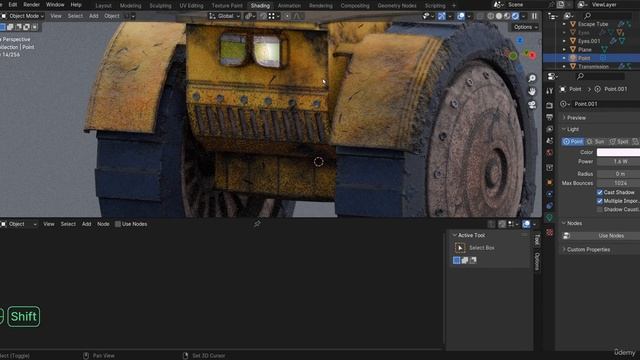Click the new scene icon beside Scene field
The height and width of the screenshot is (360, 640).
560,5
